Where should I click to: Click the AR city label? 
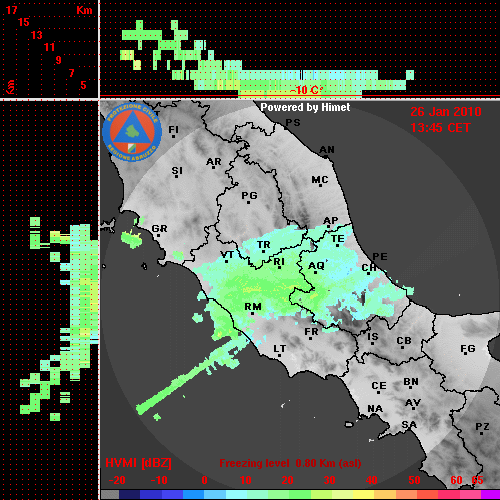pos(214,162)
